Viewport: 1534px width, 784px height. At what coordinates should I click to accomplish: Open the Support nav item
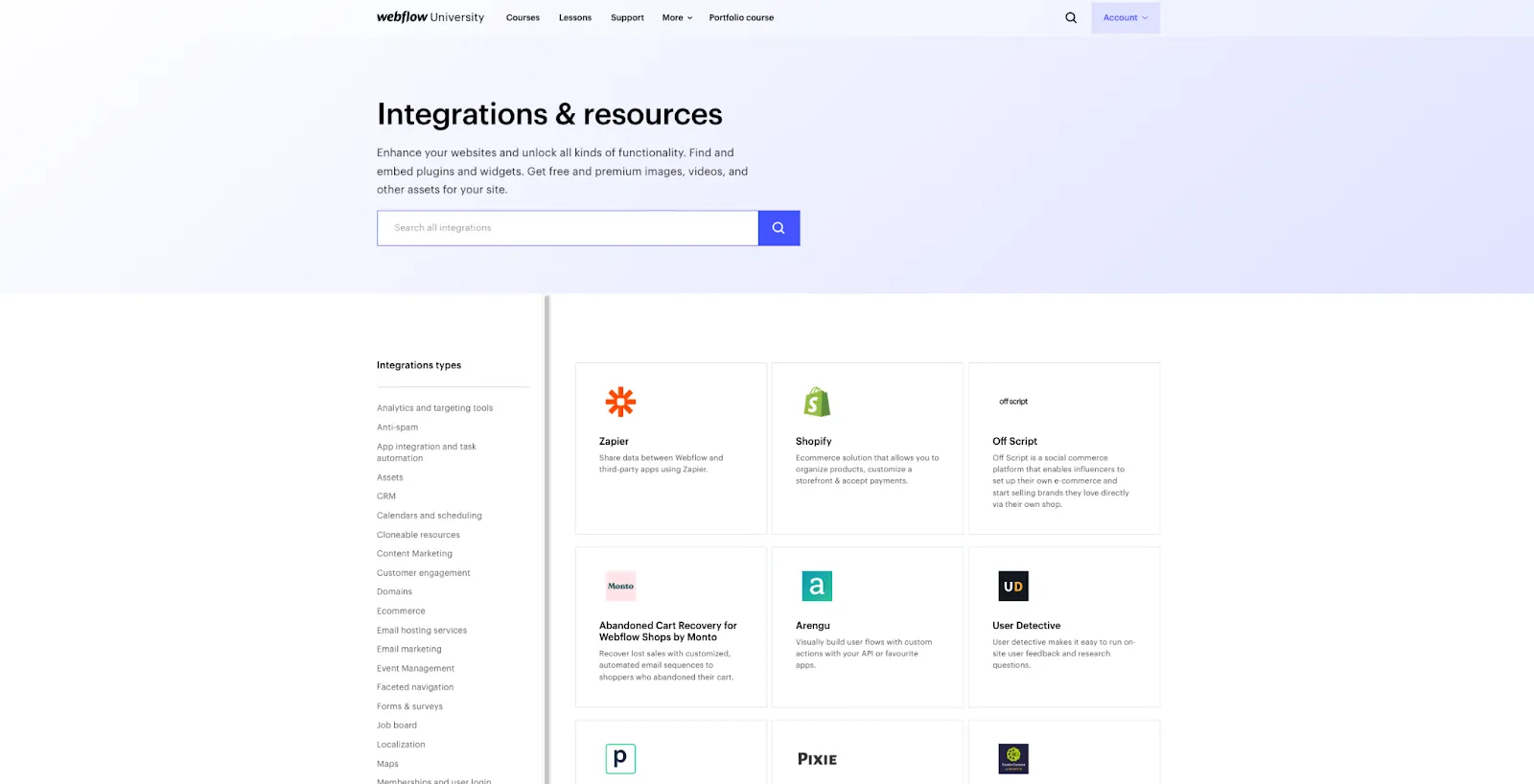tap(627, 17)
